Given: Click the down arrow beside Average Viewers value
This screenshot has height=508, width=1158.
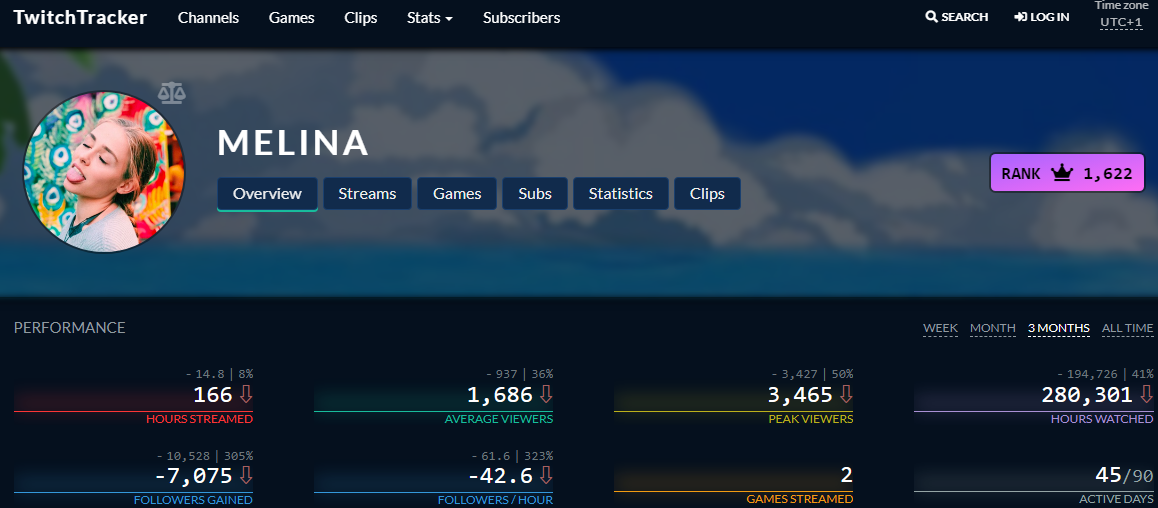Looking at the screenshot, I should [546, 394].
